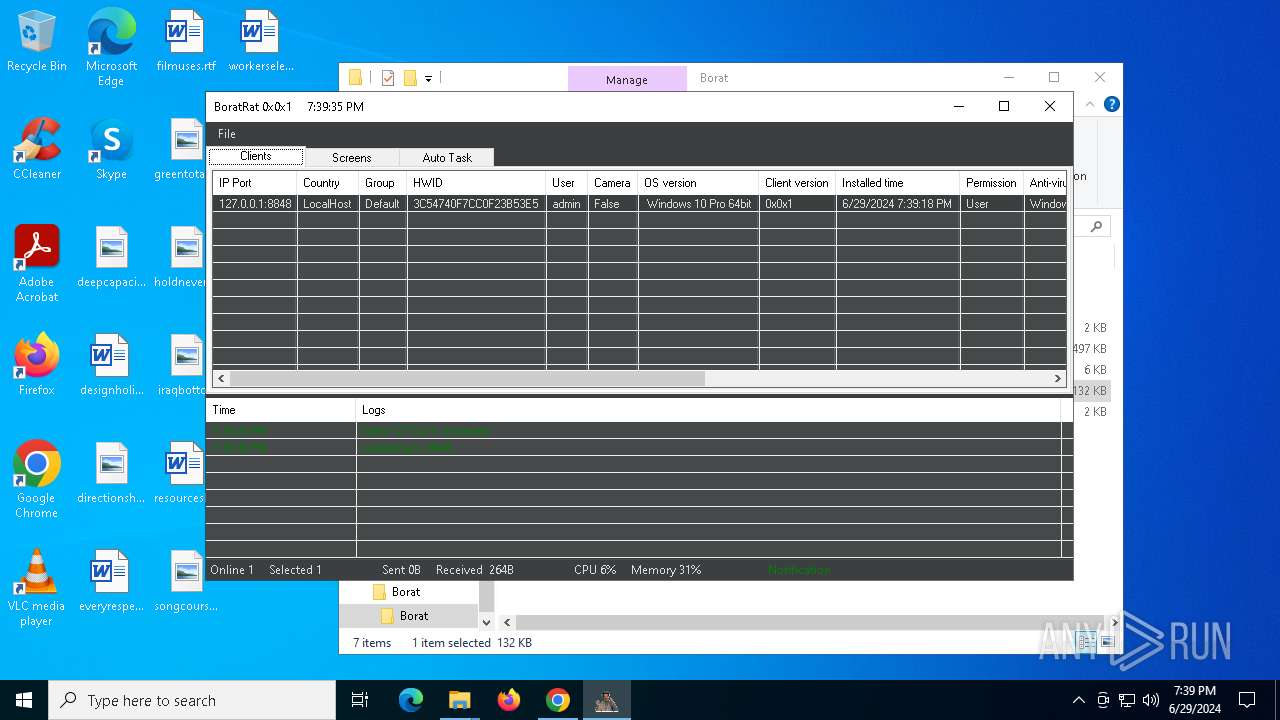Click the Memory 31% status text

666,570
